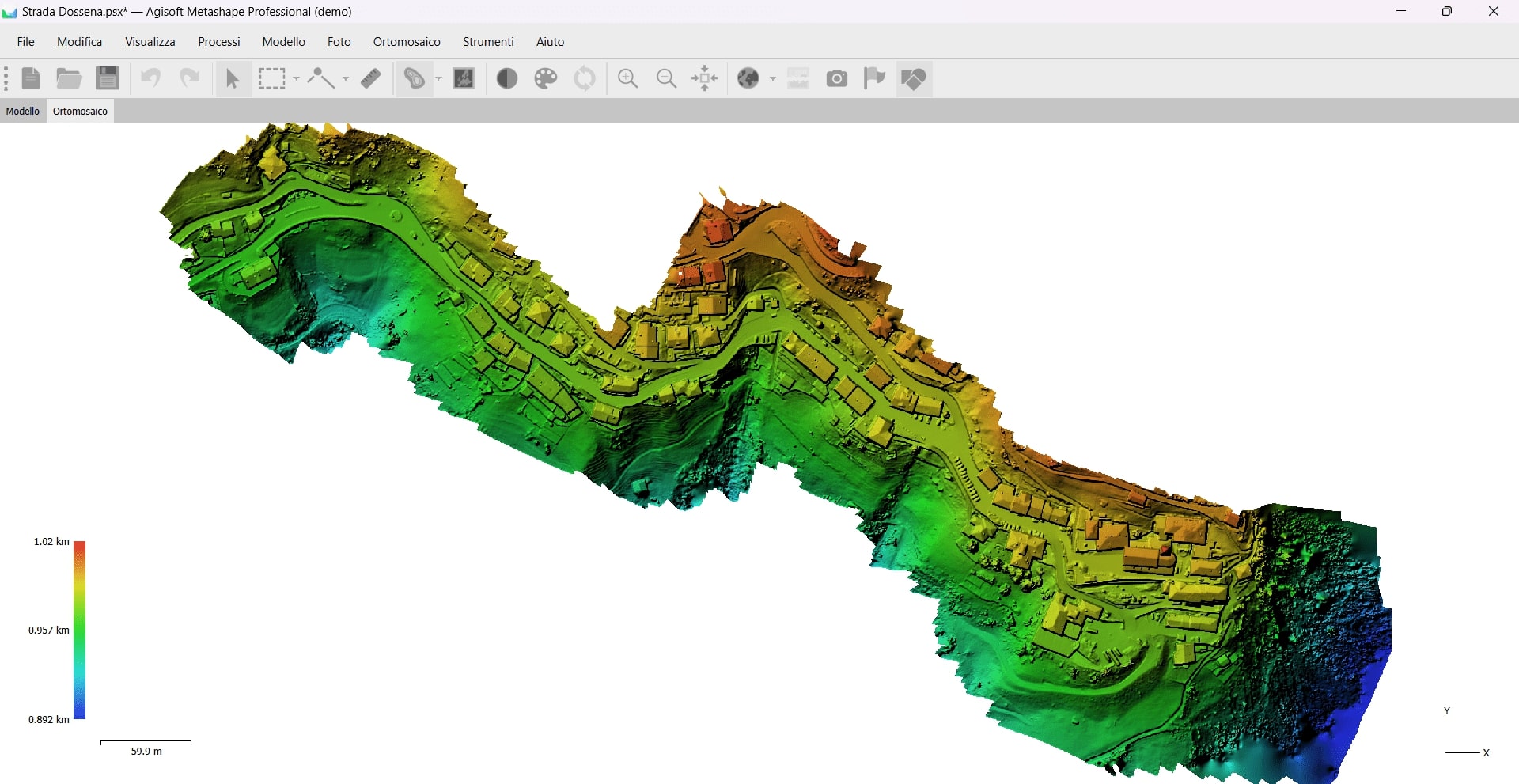The width and height of the screenshot is (1519, 784).
Task: Click the New document icon
Action: (x=31, y=78)
